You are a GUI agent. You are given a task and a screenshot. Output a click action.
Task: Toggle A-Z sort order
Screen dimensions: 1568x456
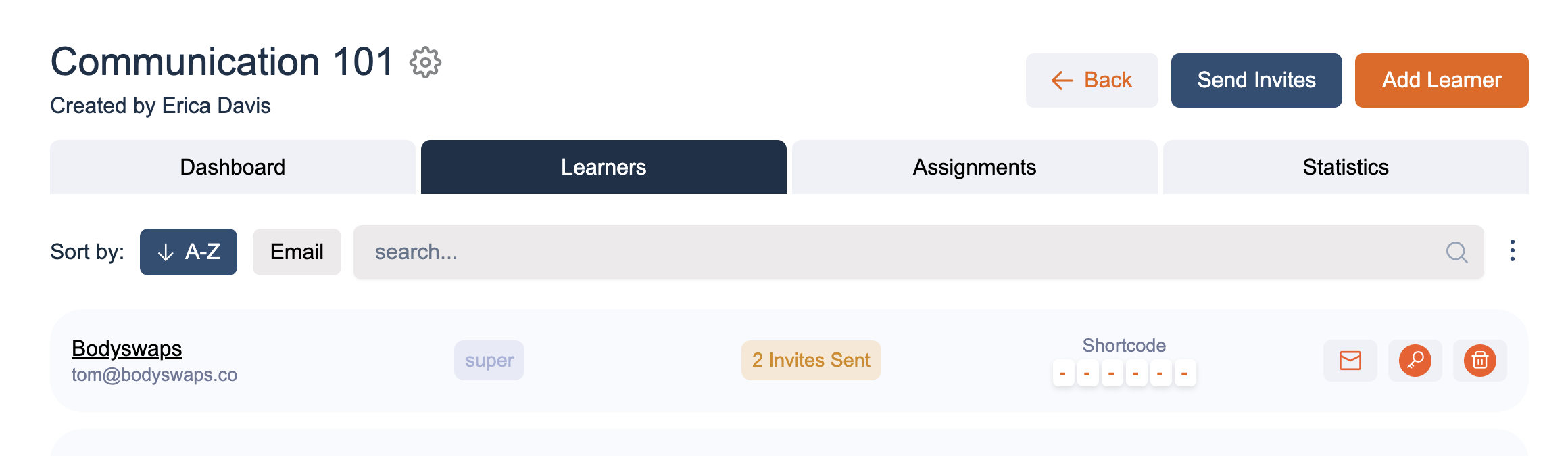coord(189,252)
